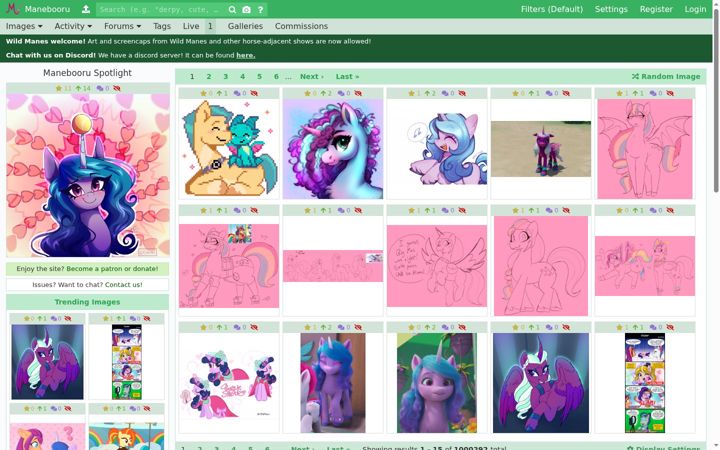The width and height of the screenshot is (720, 450).
Task: Click the Register link
Action: point(656,9)
